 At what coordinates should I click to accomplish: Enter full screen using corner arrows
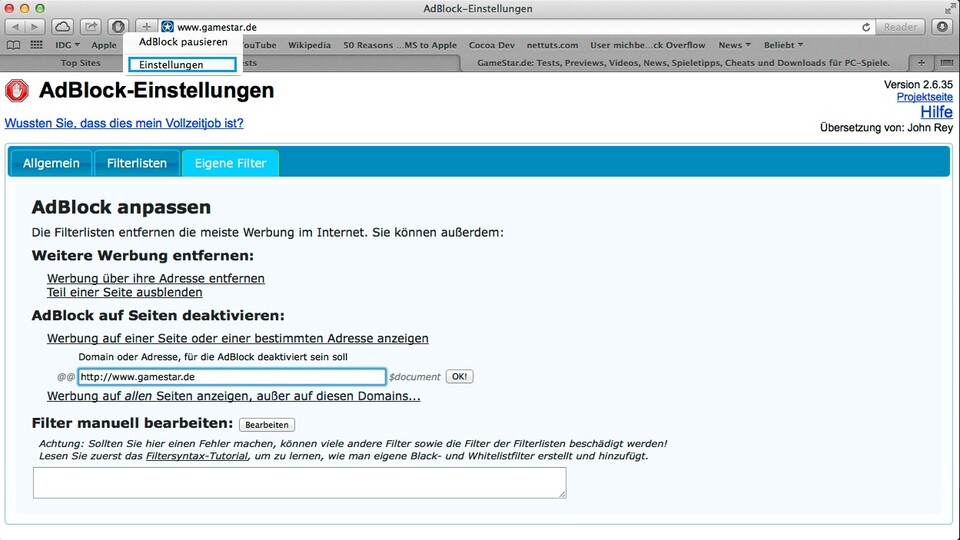click(x=947, y=9)
